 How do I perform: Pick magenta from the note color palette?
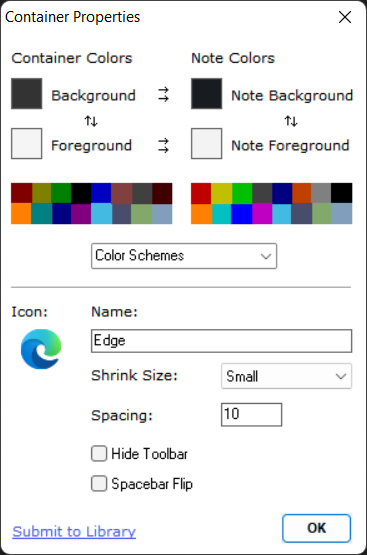tap(262, 213)
